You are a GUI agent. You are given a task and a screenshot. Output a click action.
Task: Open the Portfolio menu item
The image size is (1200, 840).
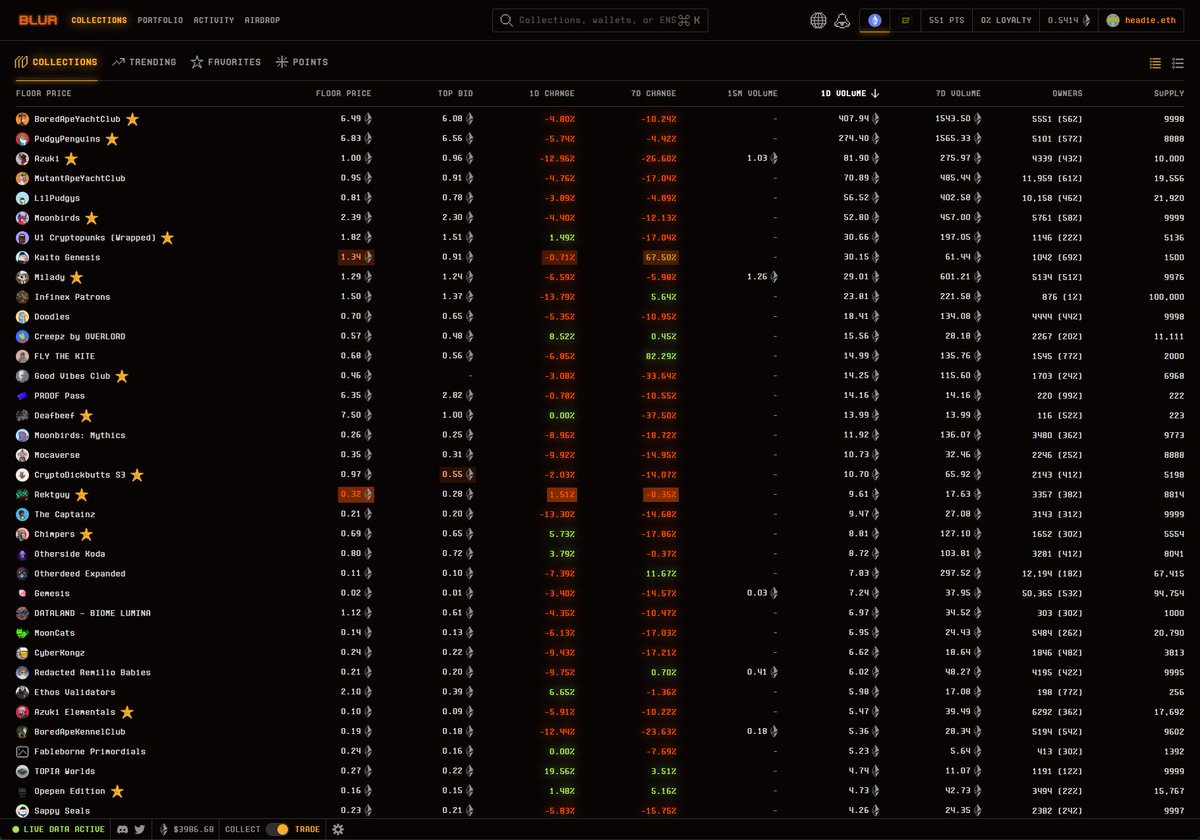coord(160,20)
